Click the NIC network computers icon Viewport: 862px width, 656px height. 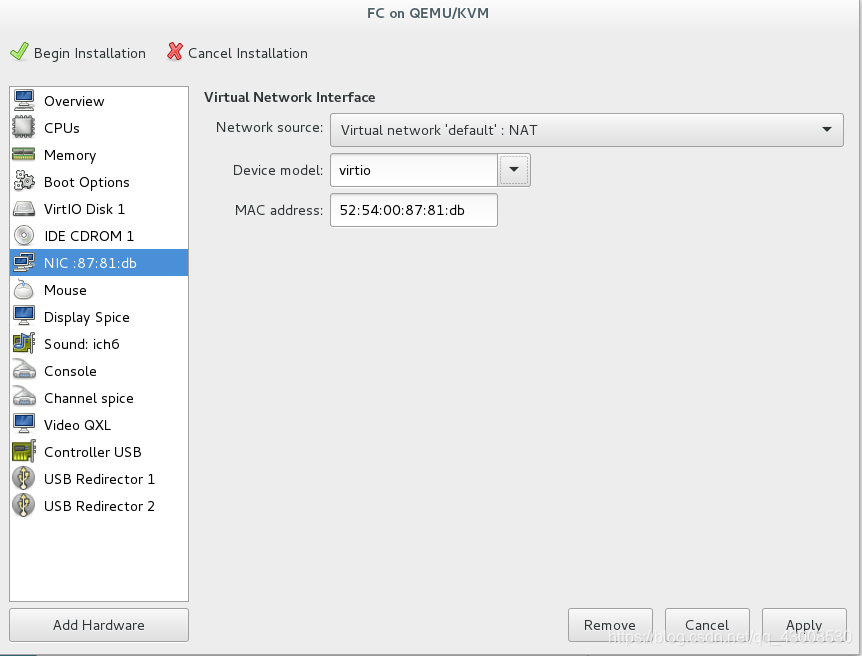[24, 262]
